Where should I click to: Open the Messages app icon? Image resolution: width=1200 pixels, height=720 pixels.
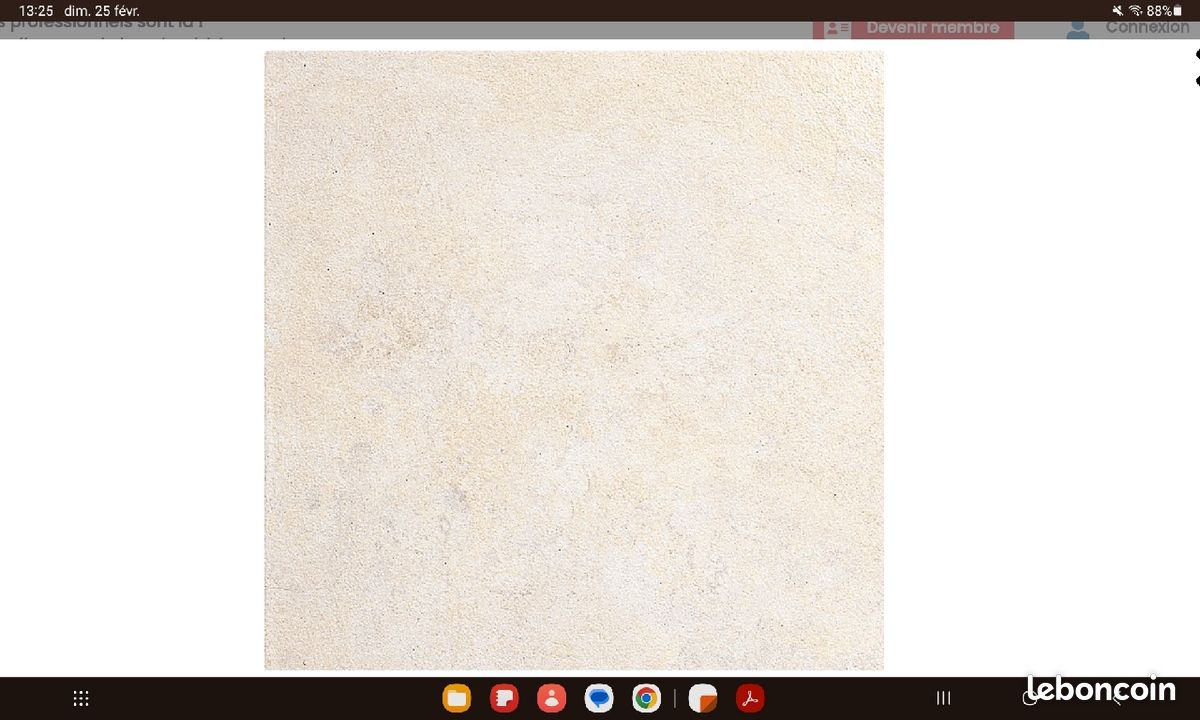(x=599, y=698)
